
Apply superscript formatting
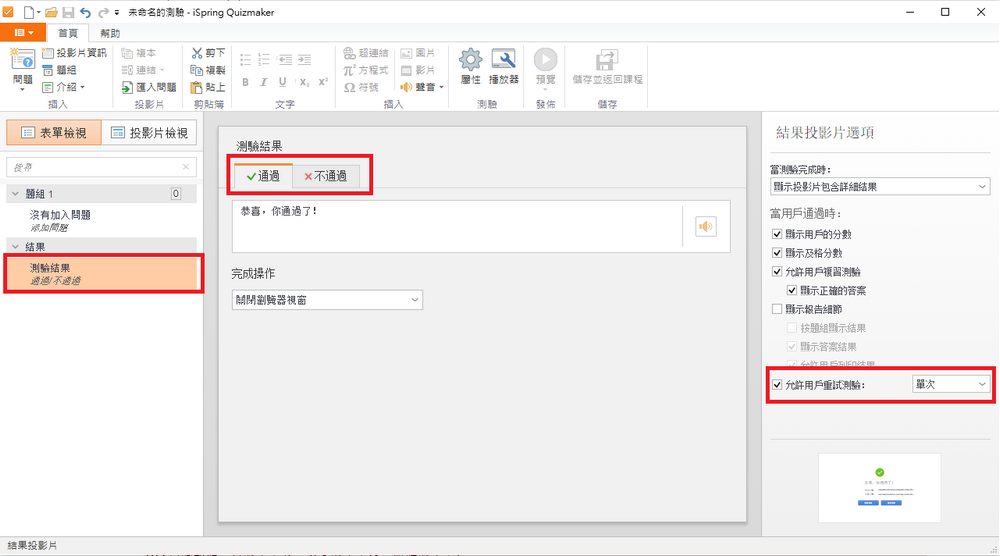coord(323,82)
